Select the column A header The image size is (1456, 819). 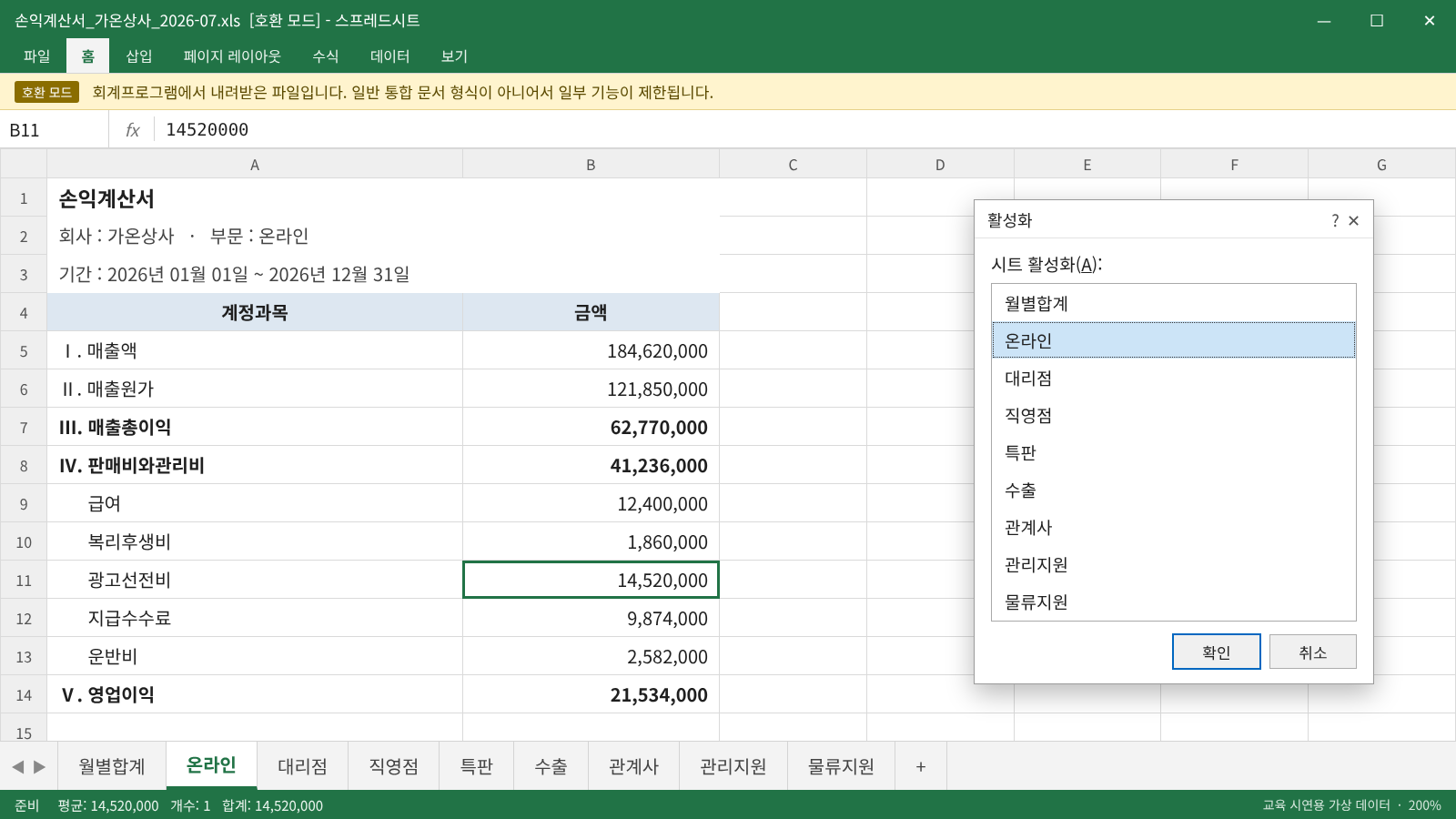click(255, 165)
